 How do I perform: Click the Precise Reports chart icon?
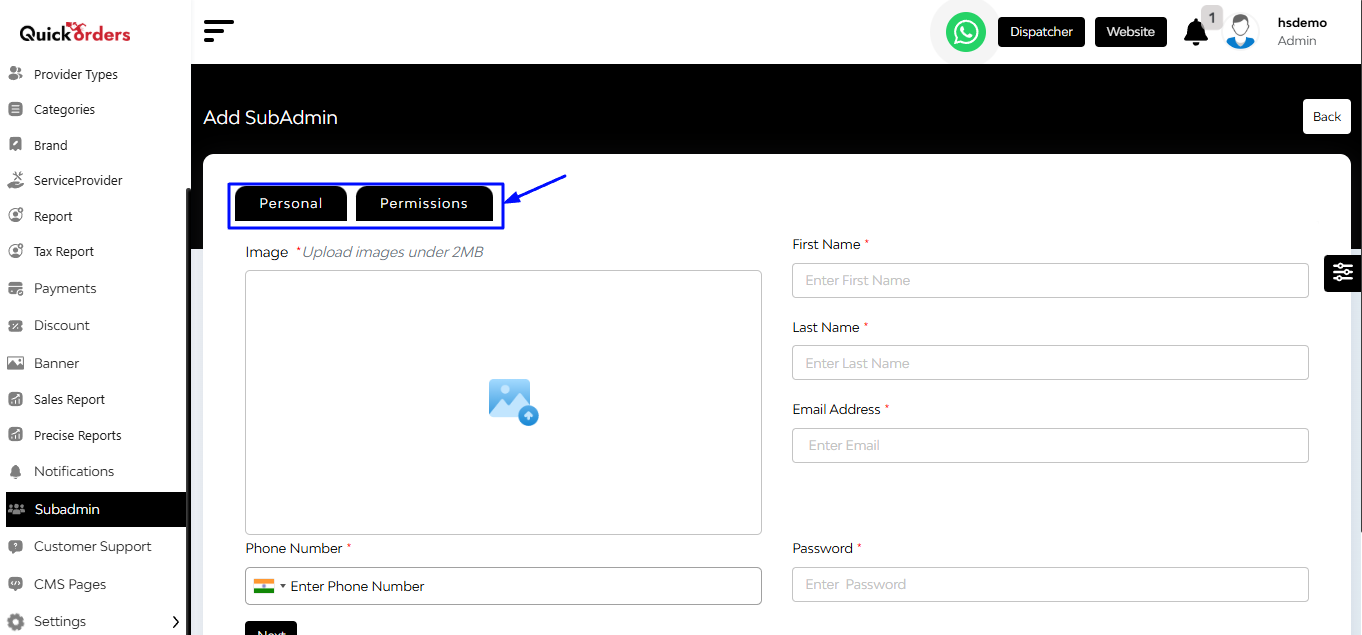click(15, 435)
